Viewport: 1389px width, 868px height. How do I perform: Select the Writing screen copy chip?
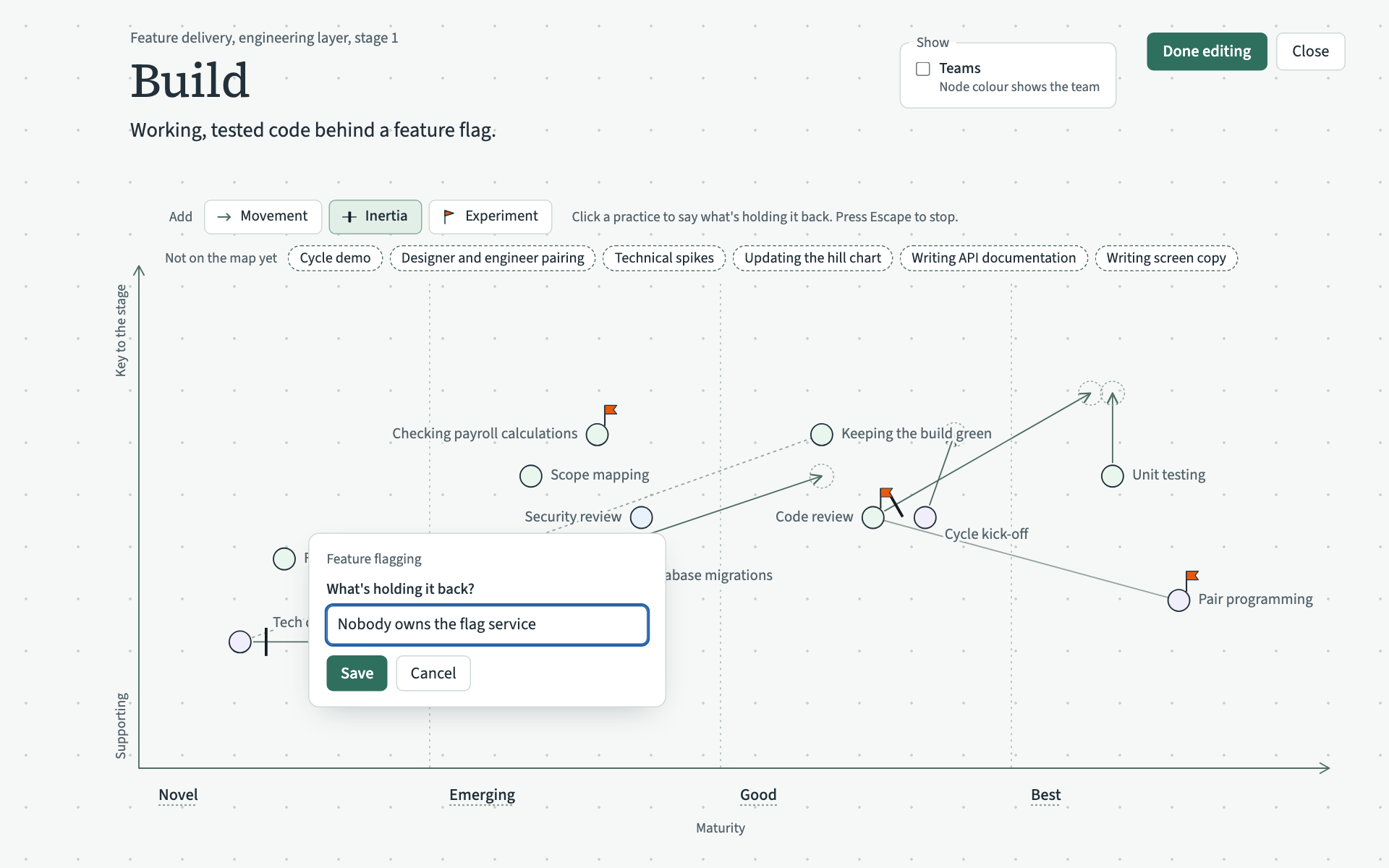pyautogui.click(x=1166, y=258)
